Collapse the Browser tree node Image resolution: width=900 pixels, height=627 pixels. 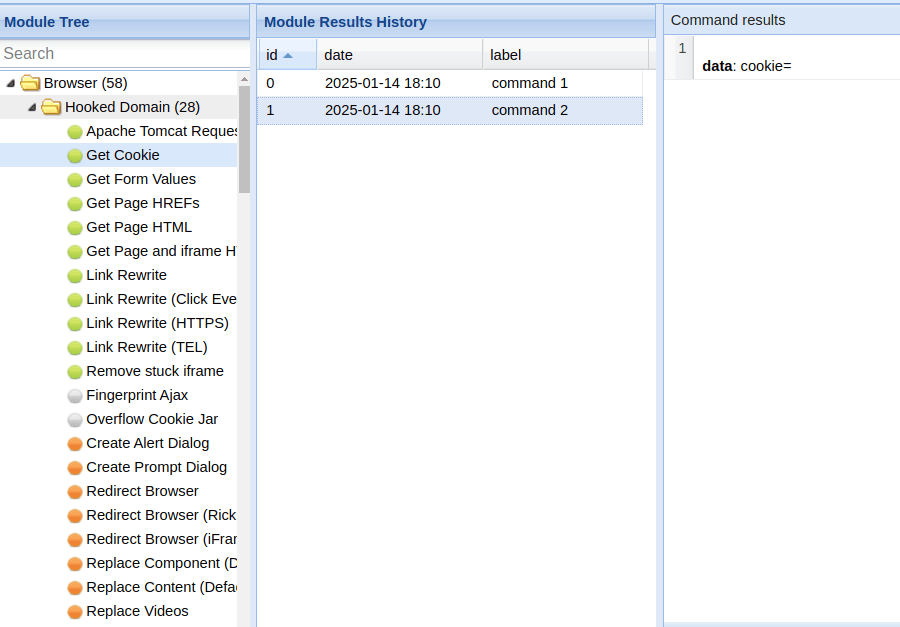coord(10,83)
